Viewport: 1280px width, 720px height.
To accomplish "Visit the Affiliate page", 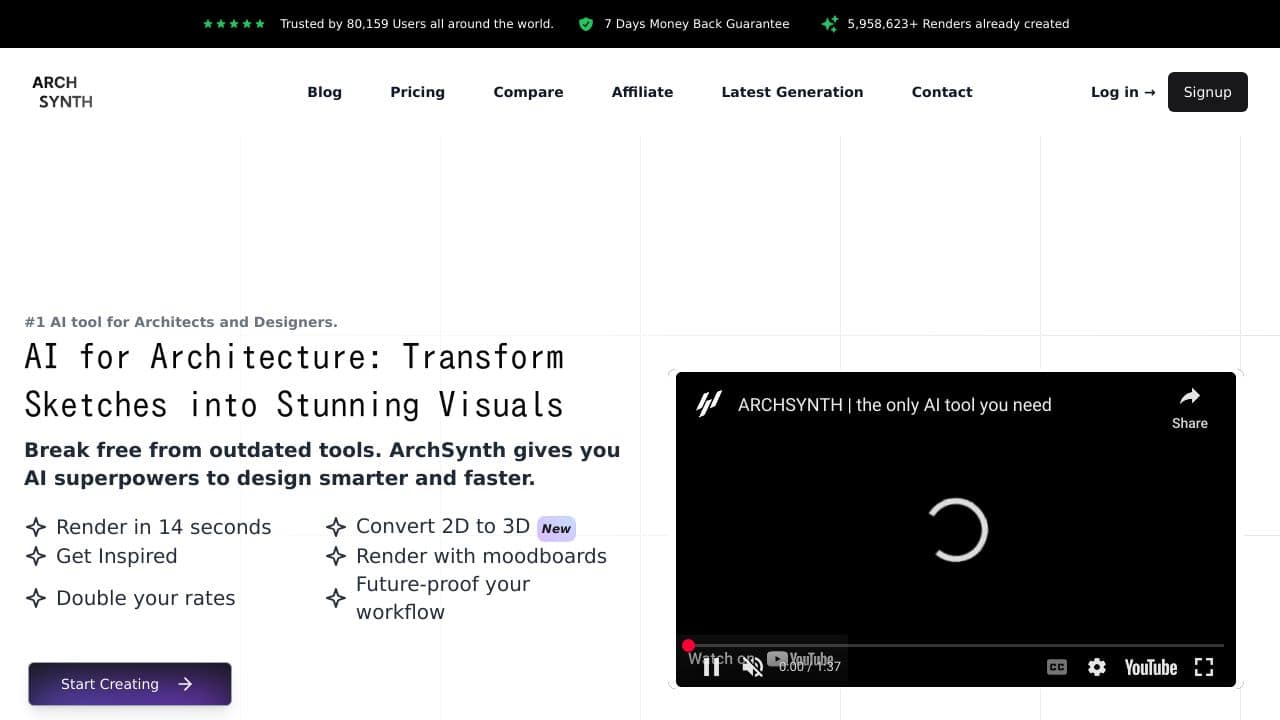I will pos(642,92).
